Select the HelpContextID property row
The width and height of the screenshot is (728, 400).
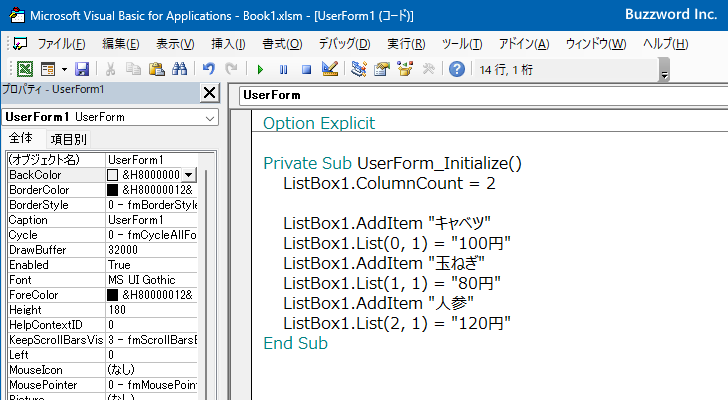(102, 325)
